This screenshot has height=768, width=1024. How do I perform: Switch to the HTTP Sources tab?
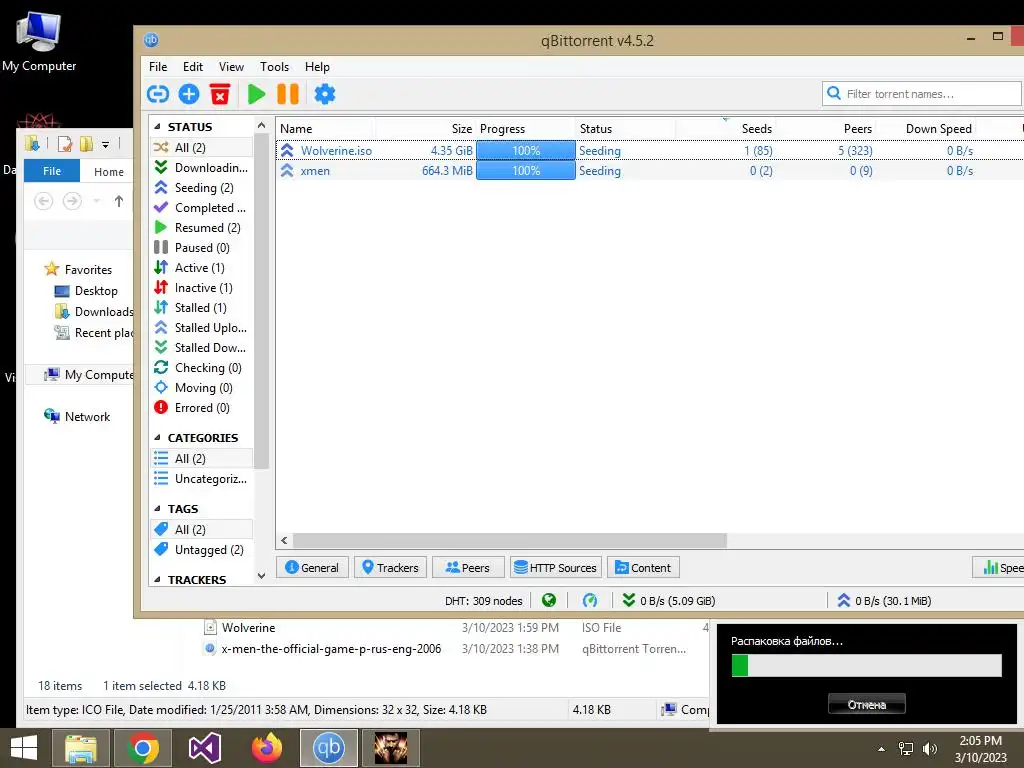pyautogui.click(x=556, y=568)
